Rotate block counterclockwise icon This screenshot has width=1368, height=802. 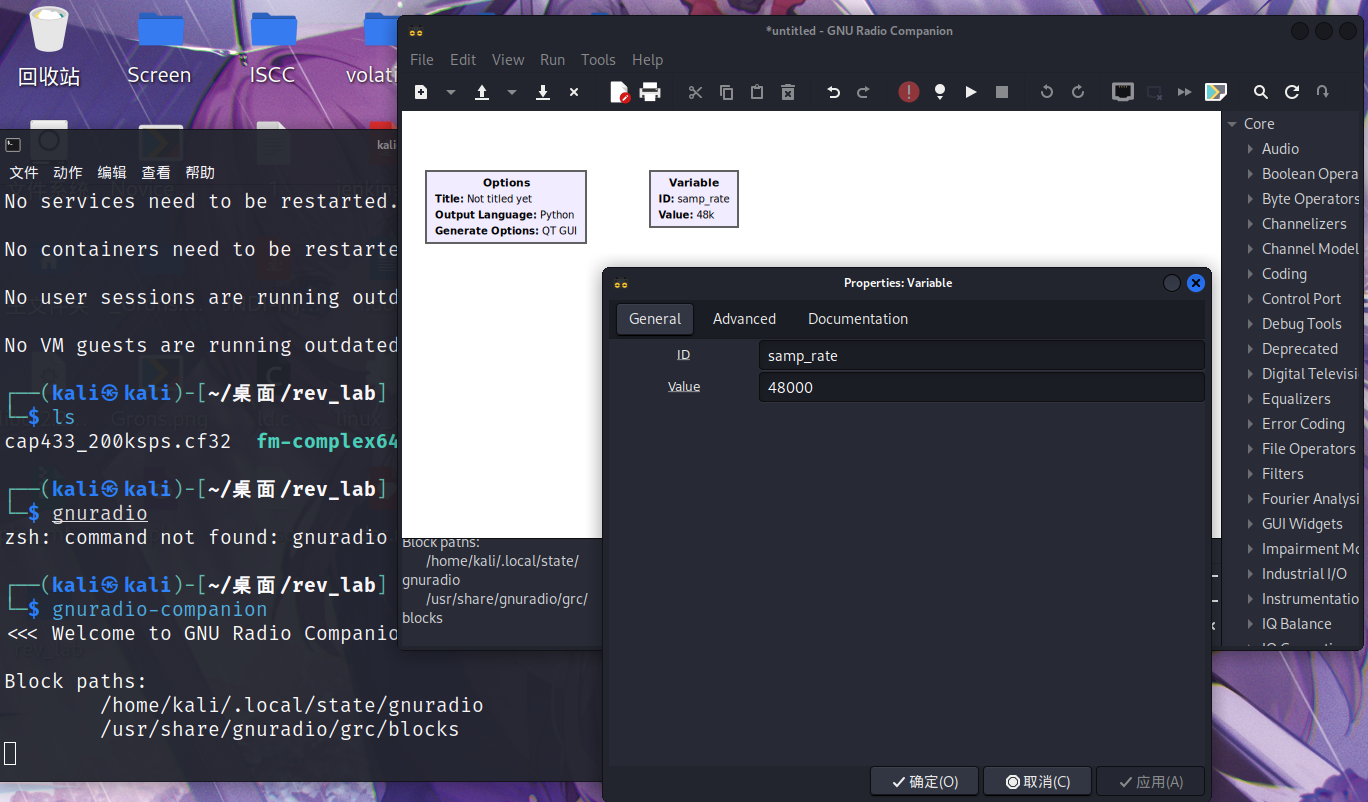[x=1047, y=92]
